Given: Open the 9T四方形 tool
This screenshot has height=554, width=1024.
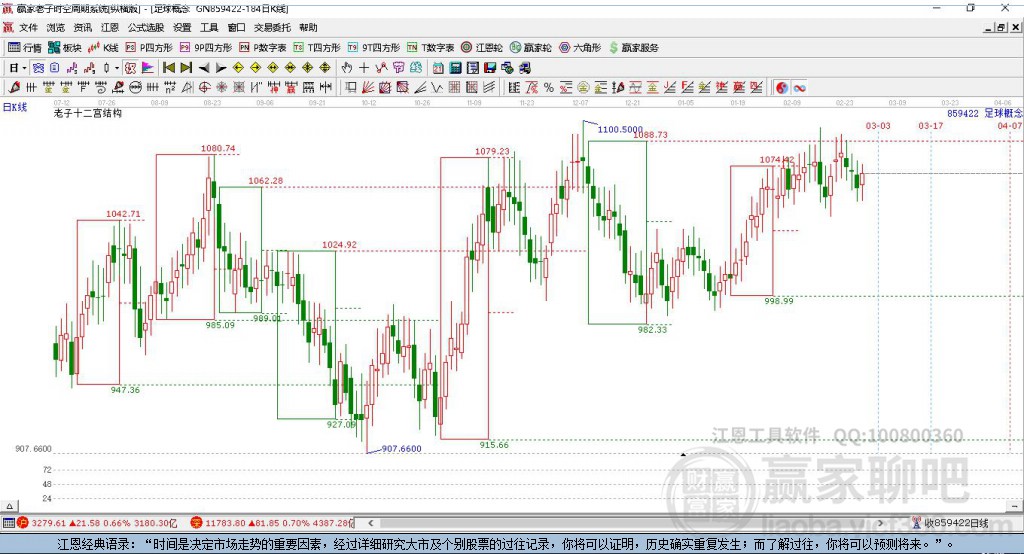Looking at the screenshot, I should 373,48.
